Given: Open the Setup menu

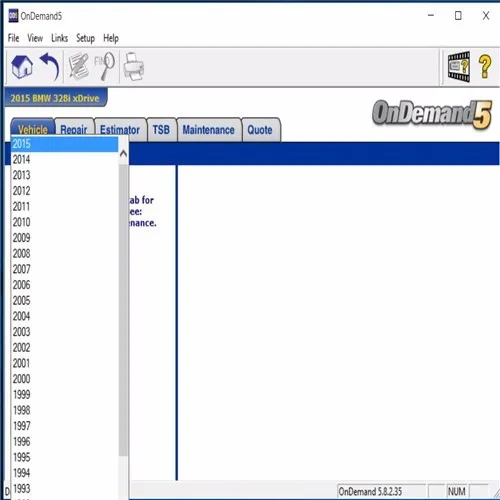Looking at the screenshot, I should pos(85,38).
